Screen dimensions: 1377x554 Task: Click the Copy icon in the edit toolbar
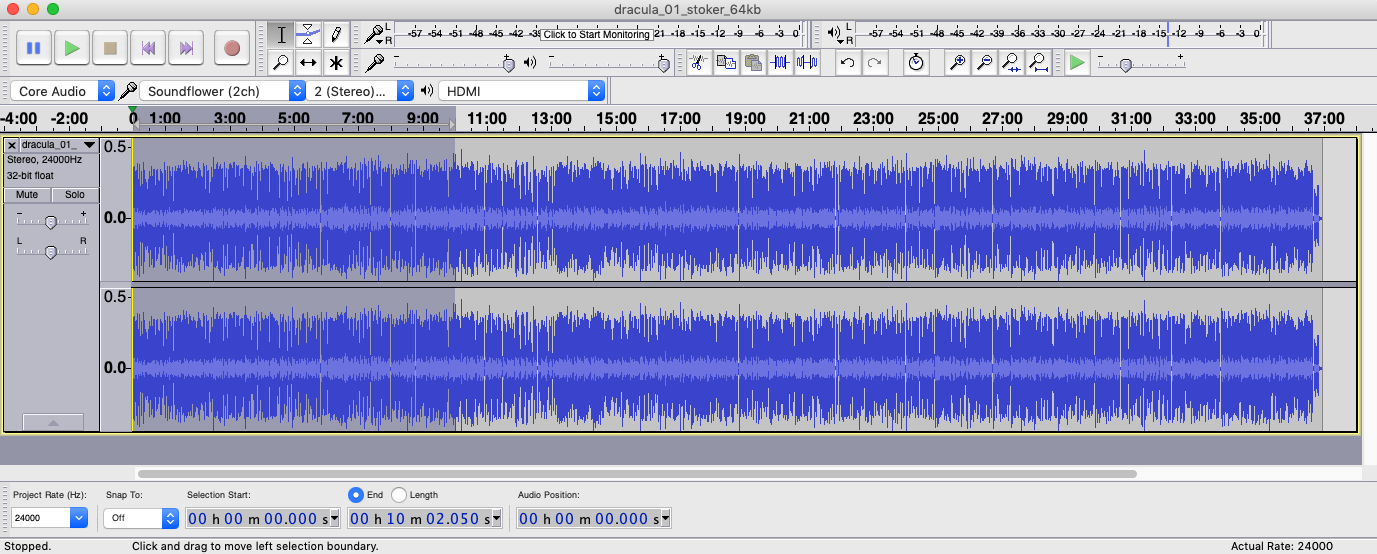tap(726, 62)
